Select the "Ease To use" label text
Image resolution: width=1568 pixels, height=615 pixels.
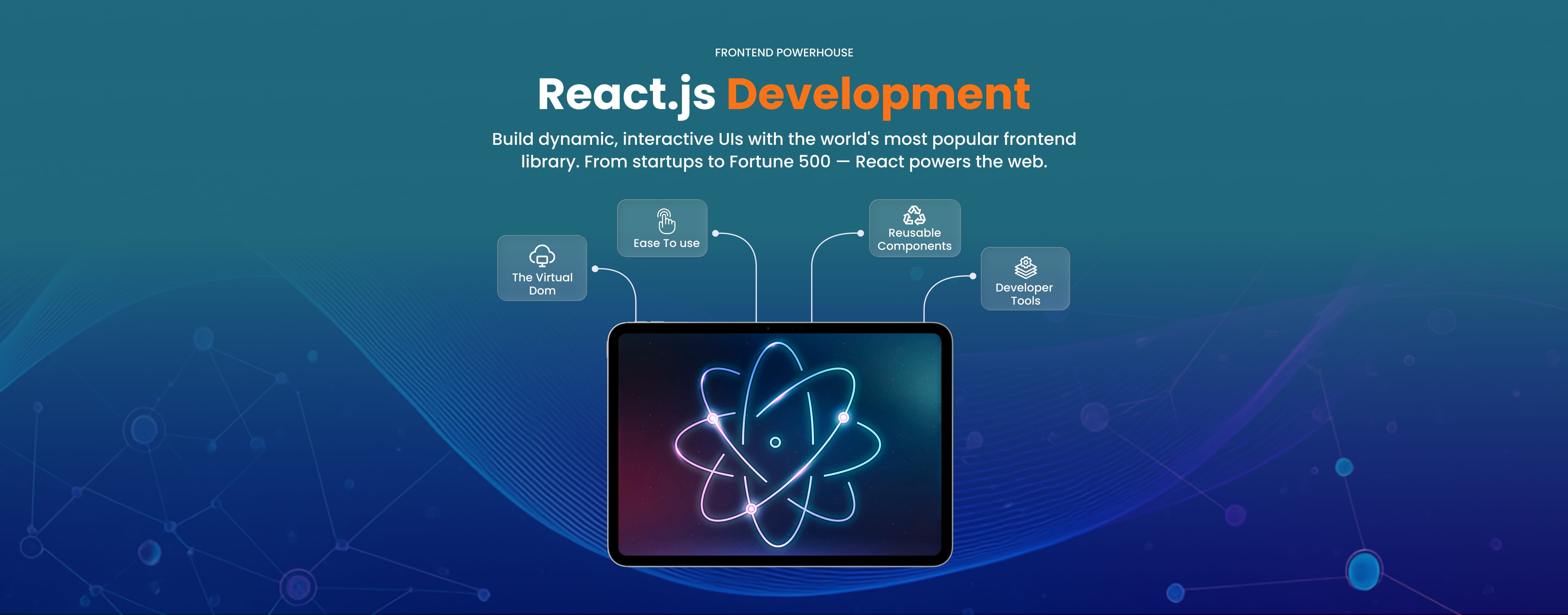click(666, 243)
